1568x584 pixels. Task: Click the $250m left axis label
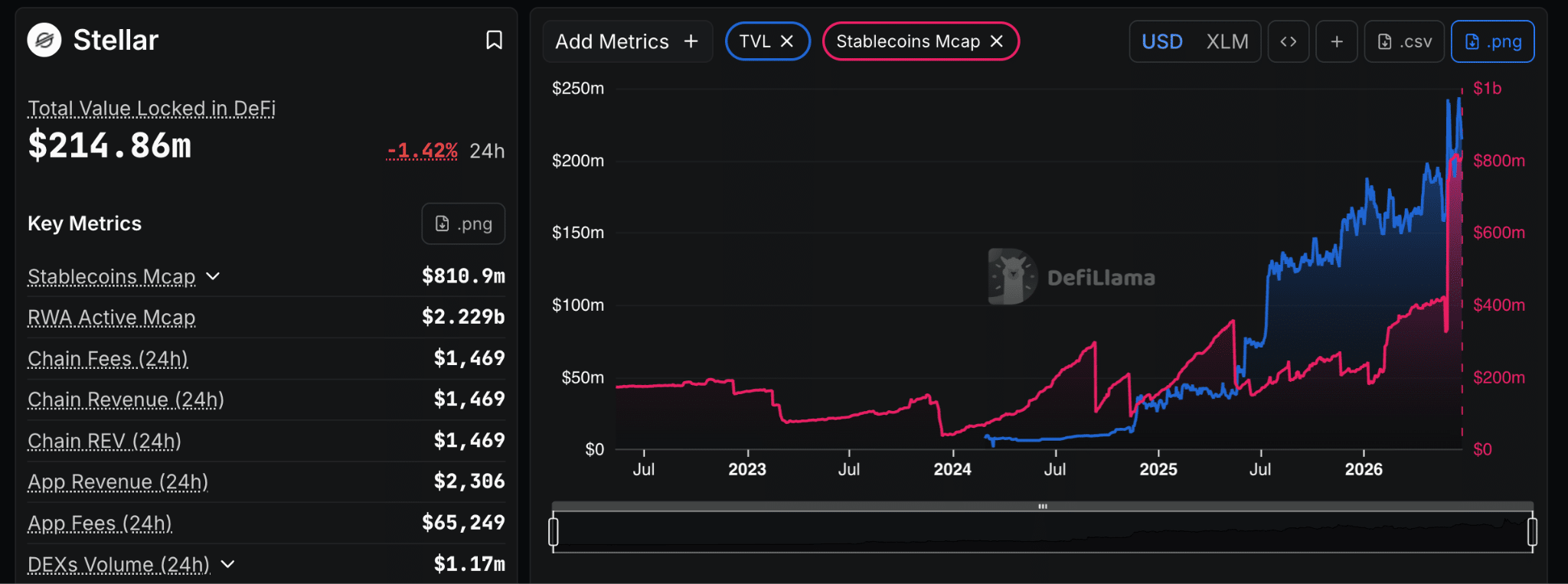(578, 89)
